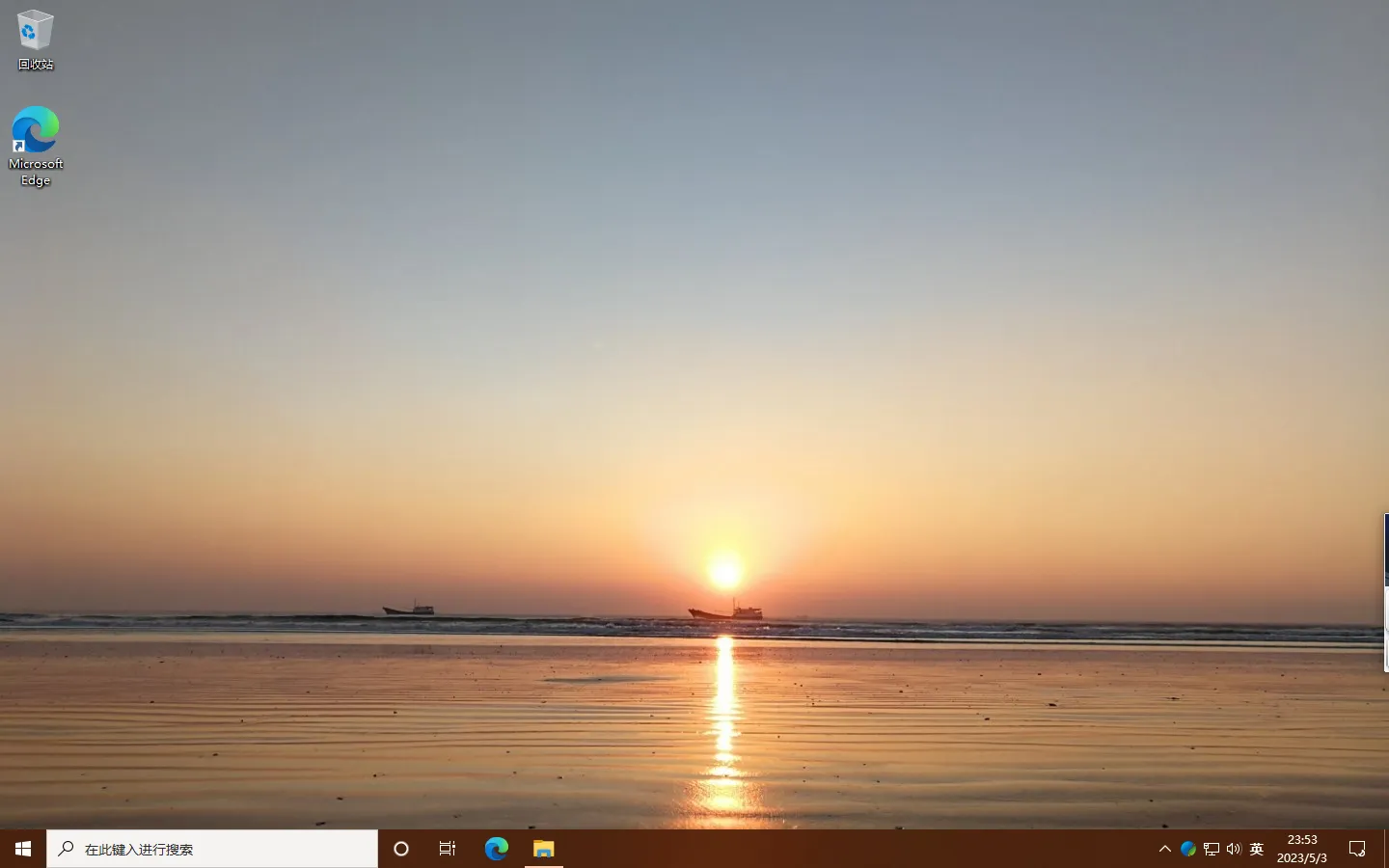Open the network status tray icon
1389x868 pixels.
click(x=1211, y=849)
